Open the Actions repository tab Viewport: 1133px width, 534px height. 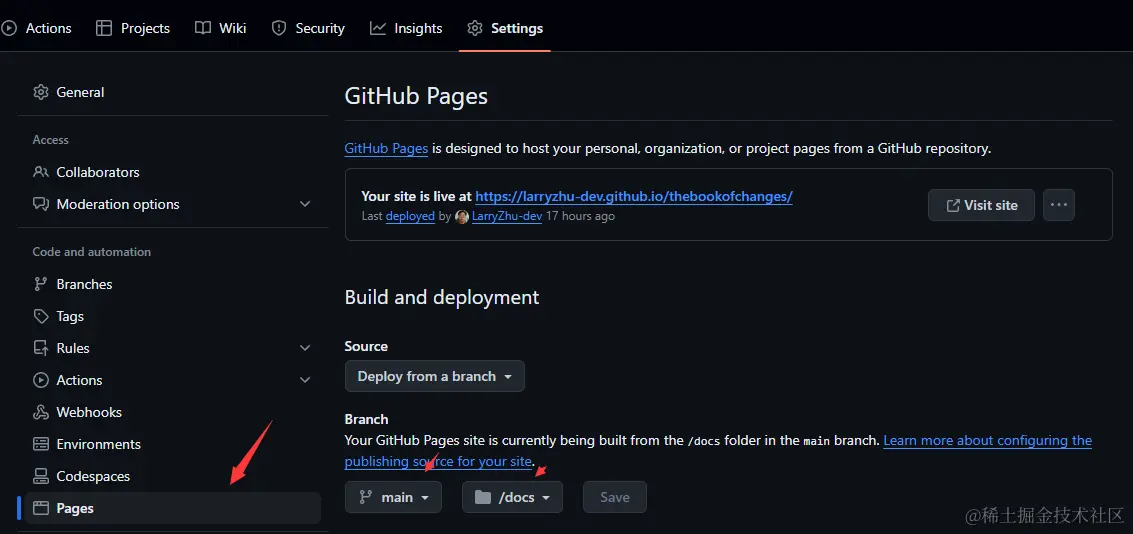coord(36,28)
